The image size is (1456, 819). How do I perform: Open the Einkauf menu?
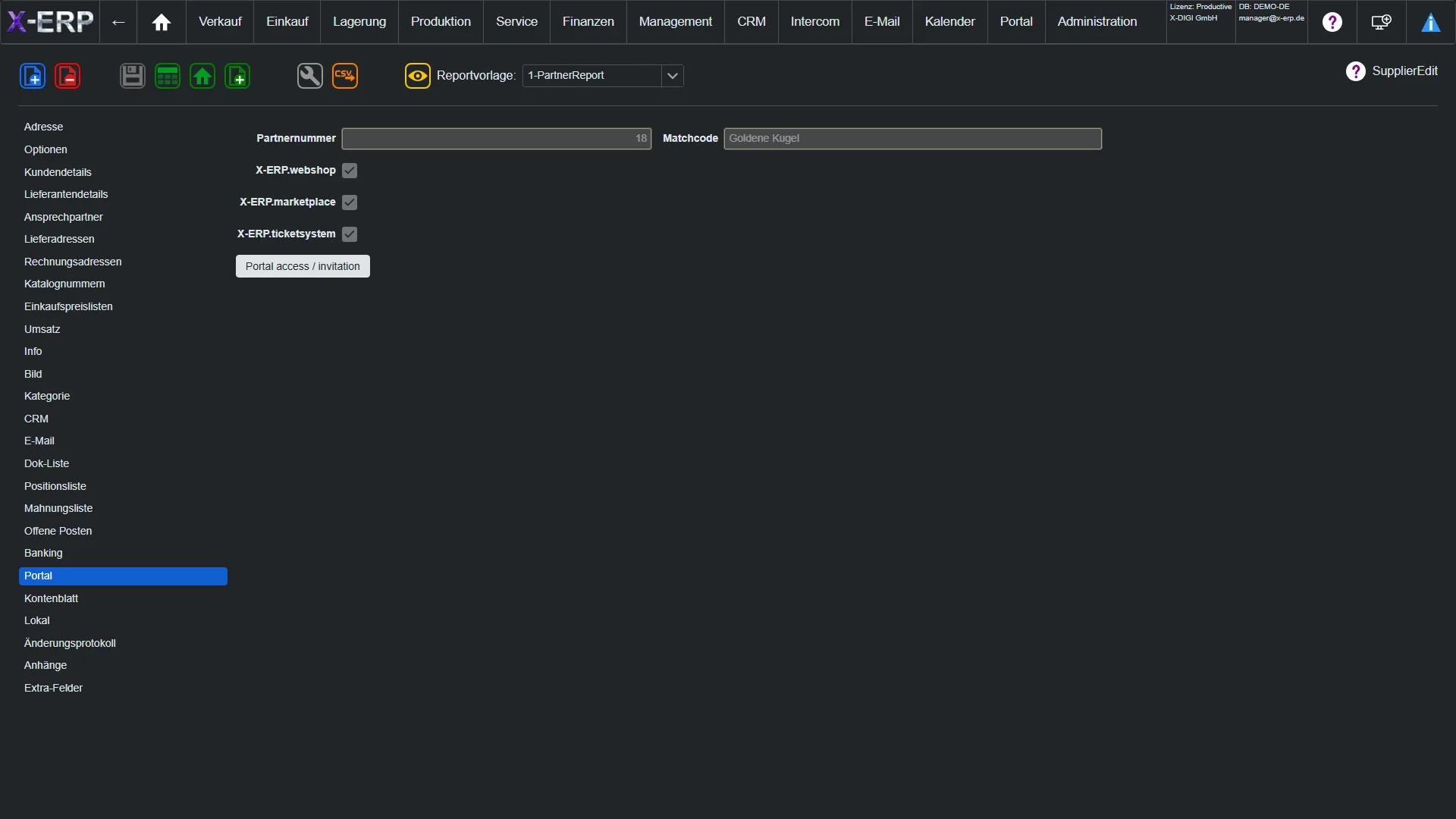[287, 22]
